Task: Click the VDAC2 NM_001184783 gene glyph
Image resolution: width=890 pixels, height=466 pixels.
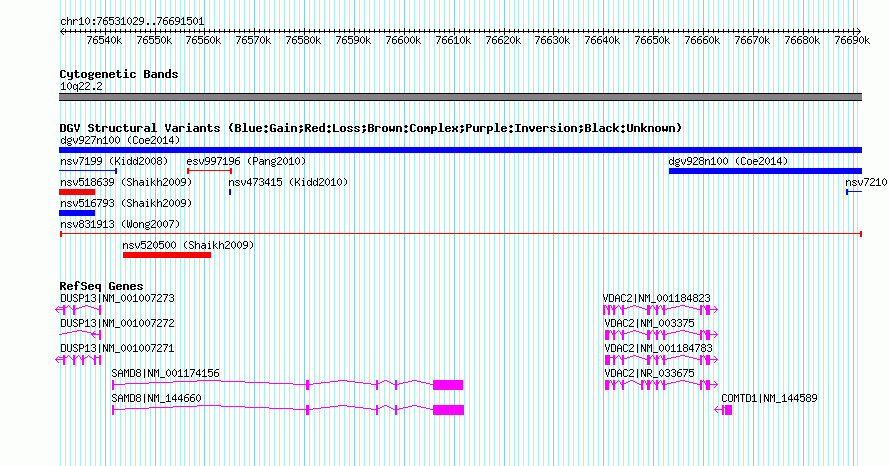Action: coord(661,360)
